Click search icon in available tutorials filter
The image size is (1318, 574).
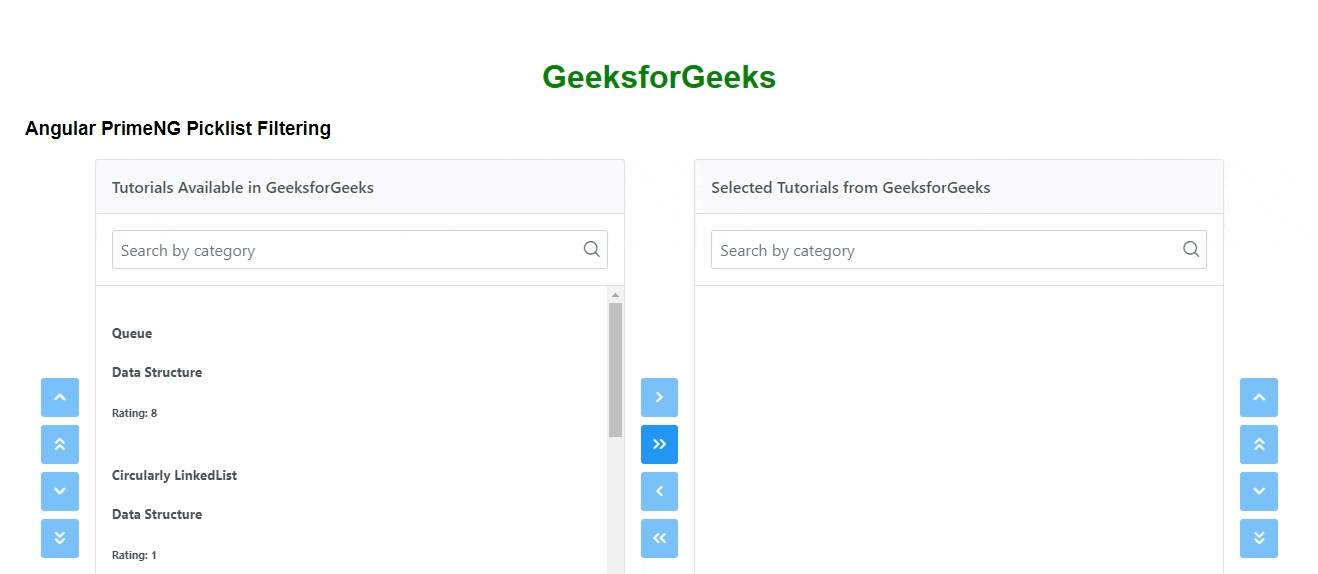(x=592, y=250)
